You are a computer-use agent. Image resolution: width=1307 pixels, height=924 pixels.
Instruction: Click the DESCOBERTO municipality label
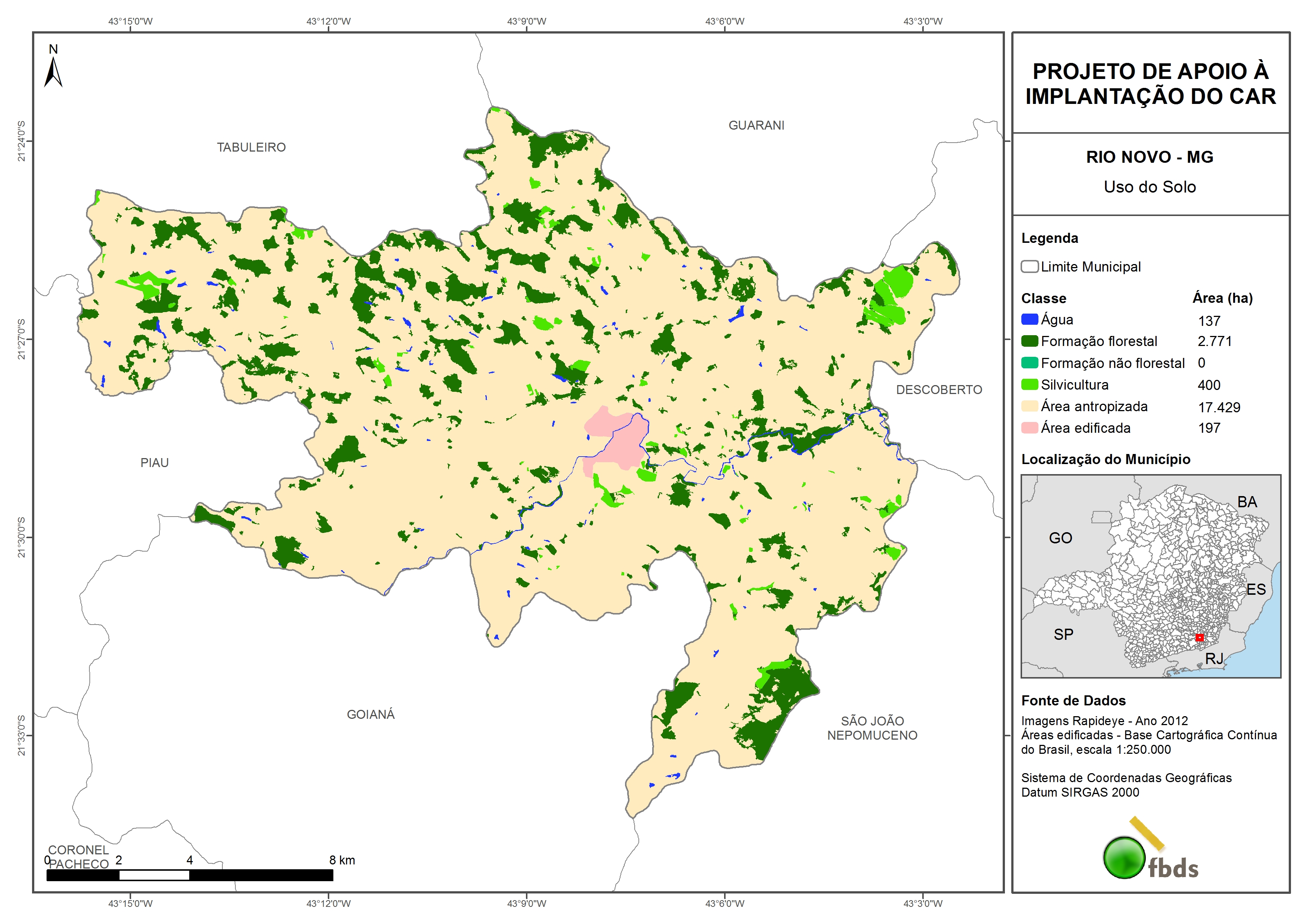point(939,390)
